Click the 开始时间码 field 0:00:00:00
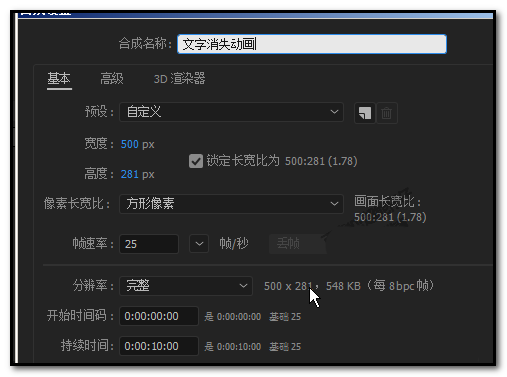 click(159, 316)
